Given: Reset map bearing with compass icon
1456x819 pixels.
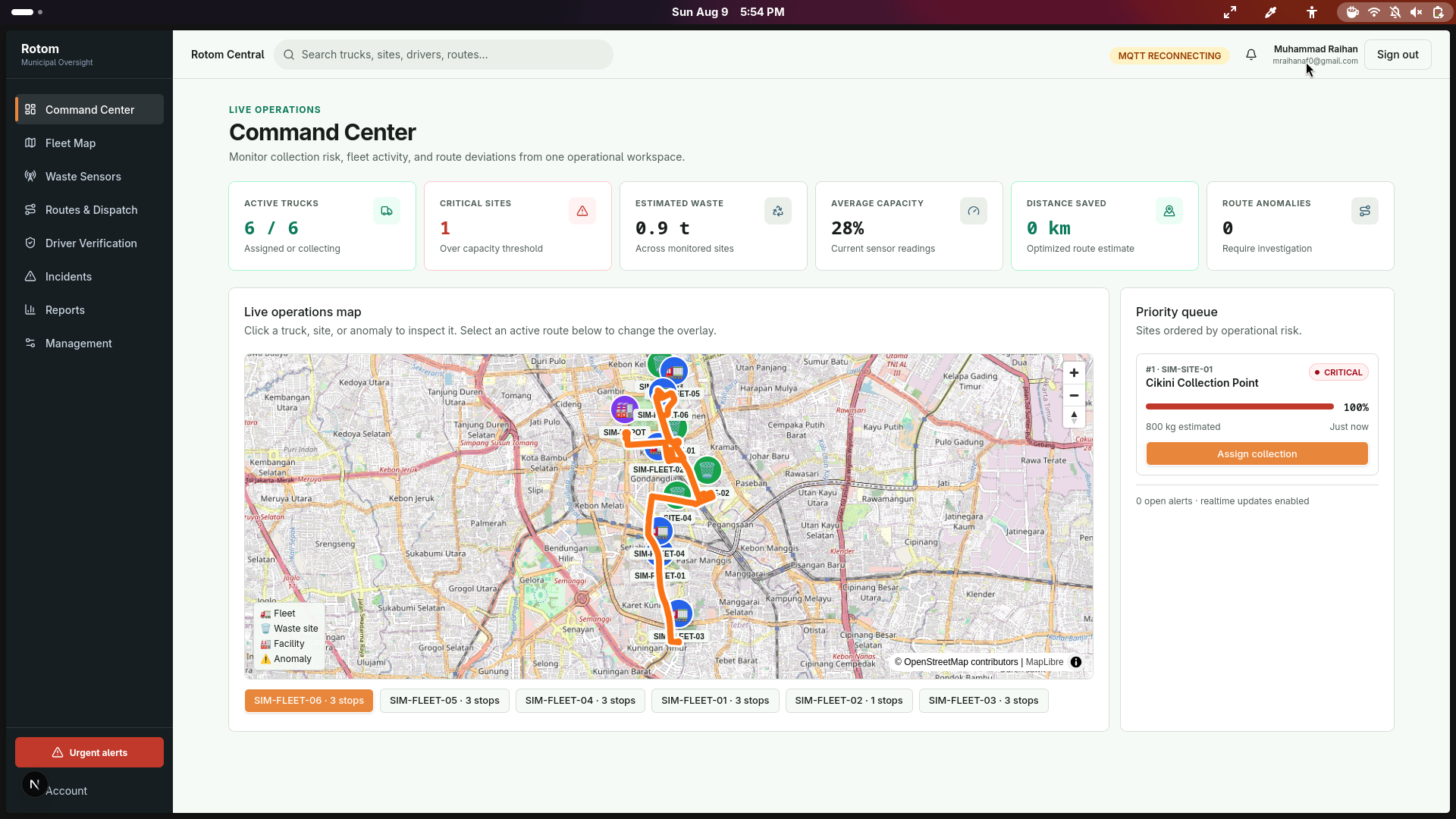Looking at the screenshot, I should [1074, 417].
